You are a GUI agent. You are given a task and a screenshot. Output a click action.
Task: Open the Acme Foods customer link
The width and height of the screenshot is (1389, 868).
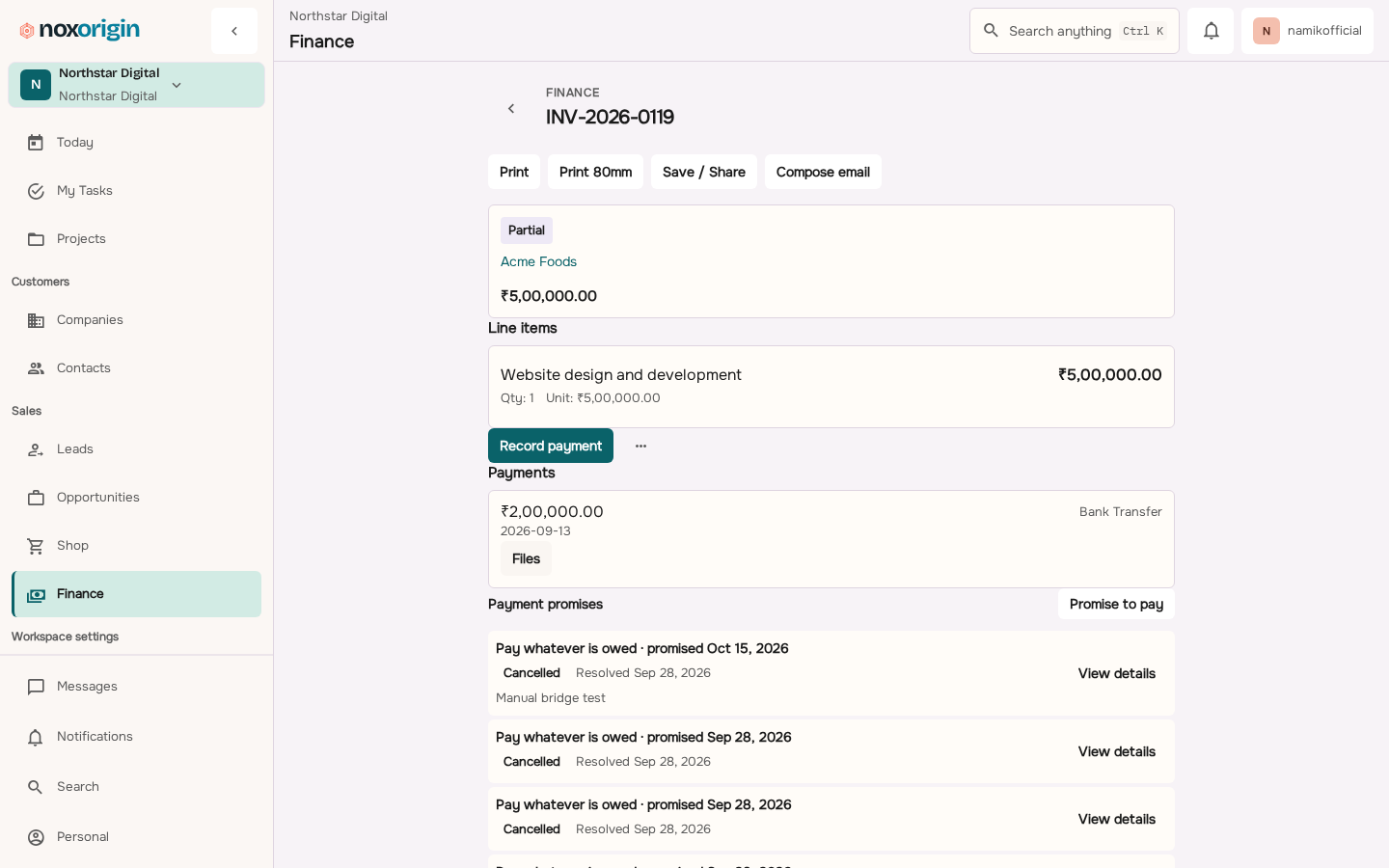[x=538, y=261]
